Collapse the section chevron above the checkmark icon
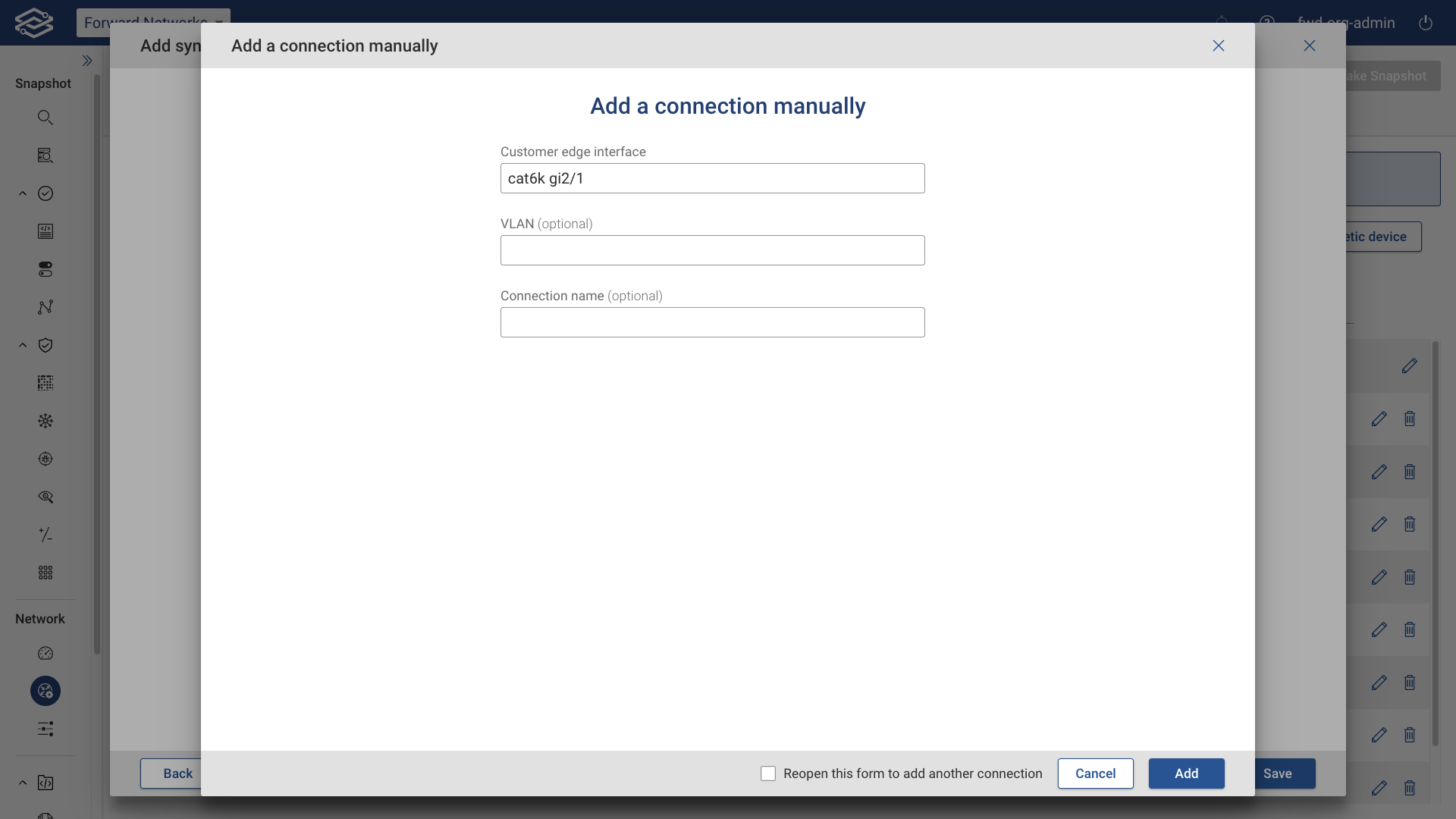 pyautogui.click(x=22, y=193)
